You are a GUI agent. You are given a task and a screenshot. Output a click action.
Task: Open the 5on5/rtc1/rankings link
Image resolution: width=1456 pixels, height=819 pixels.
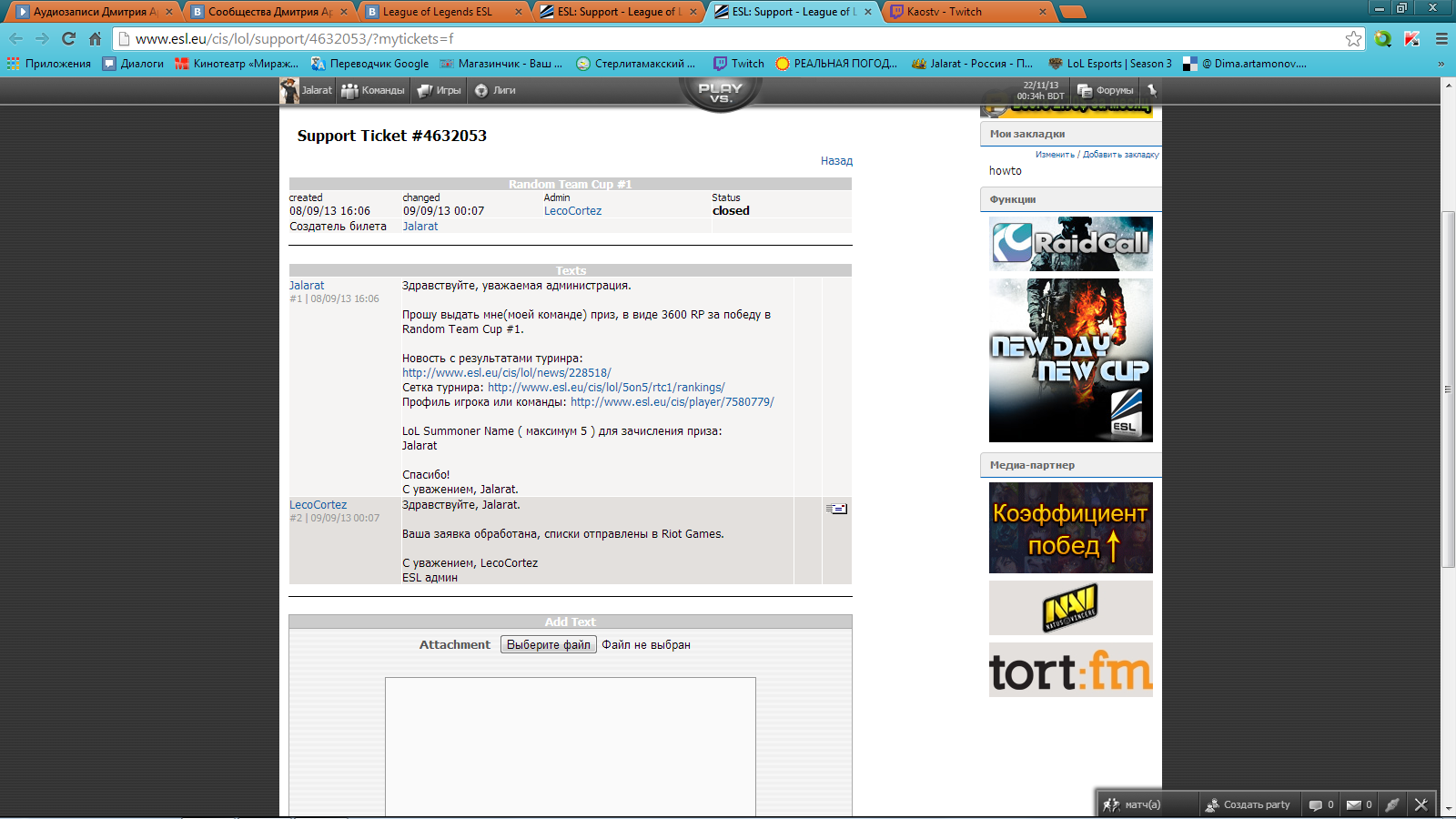[606, 388]
